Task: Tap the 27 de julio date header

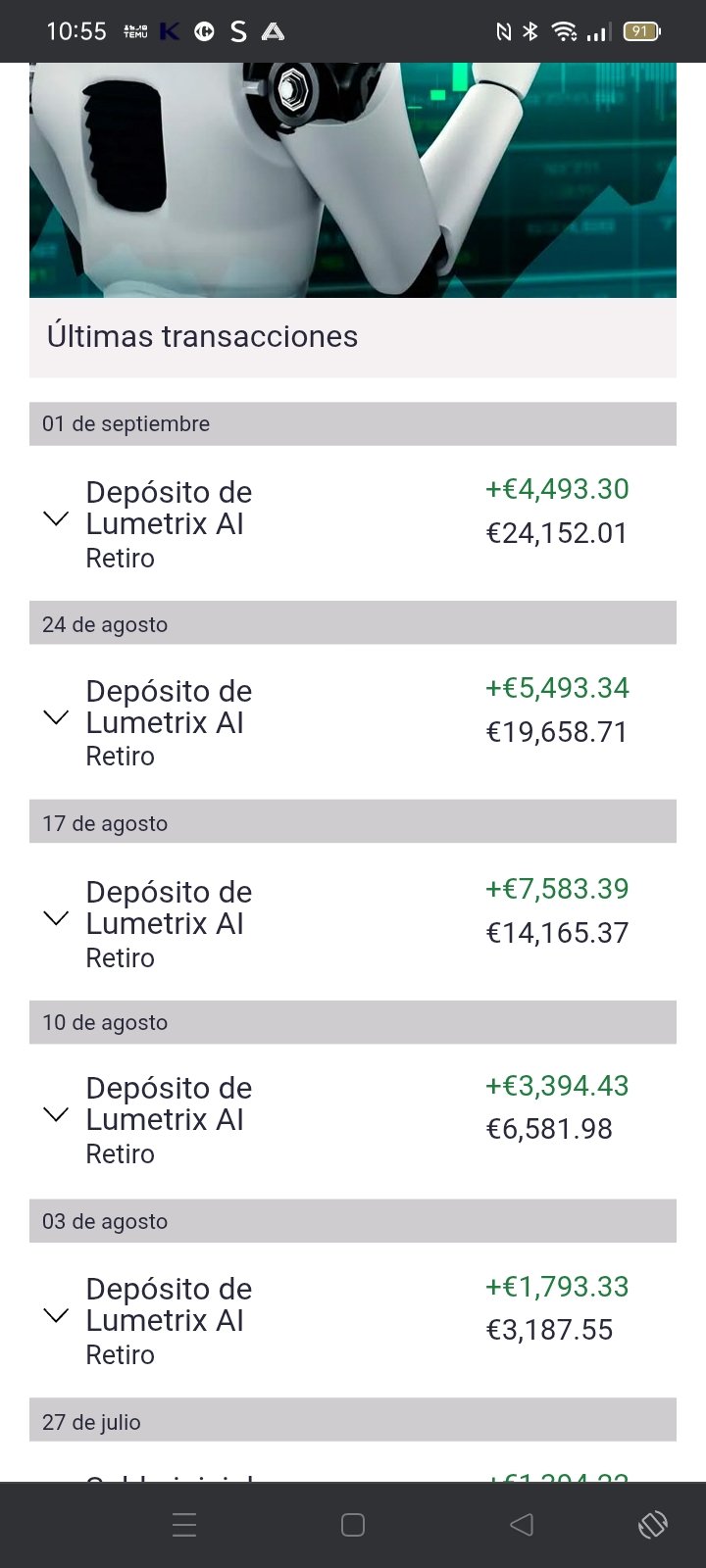Action: (91, 1422)
